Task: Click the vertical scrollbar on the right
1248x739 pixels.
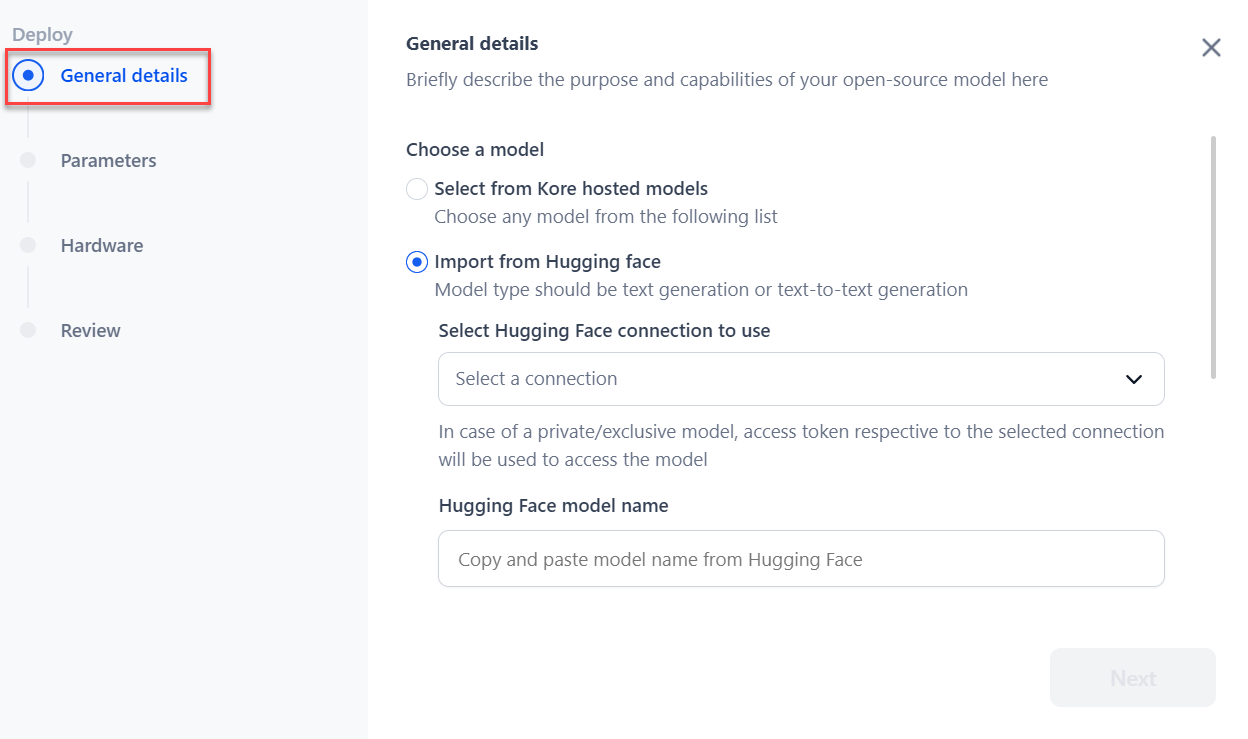Action: click(1214, 258)
